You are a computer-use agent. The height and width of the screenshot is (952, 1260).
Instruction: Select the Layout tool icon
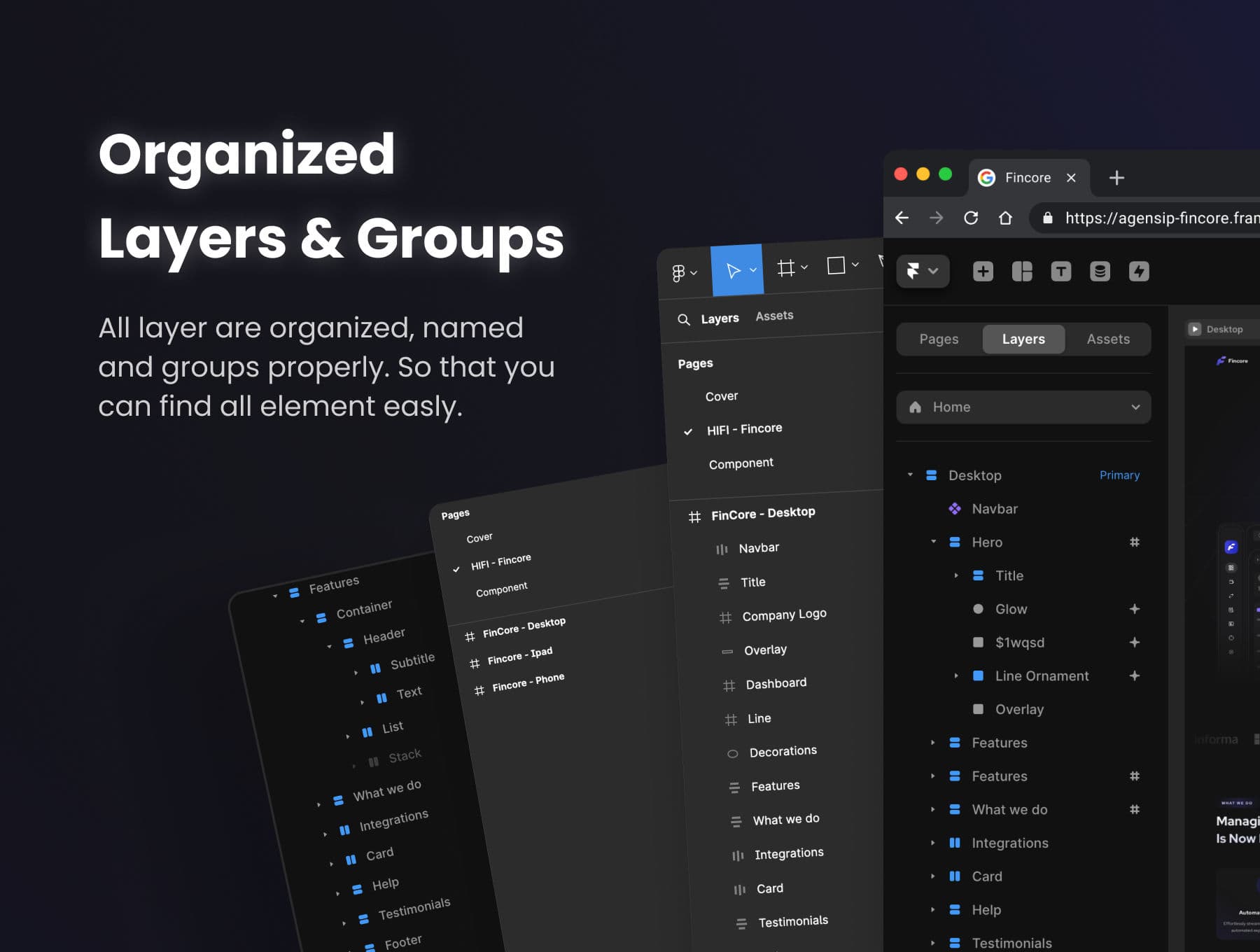click(1022, 271)
